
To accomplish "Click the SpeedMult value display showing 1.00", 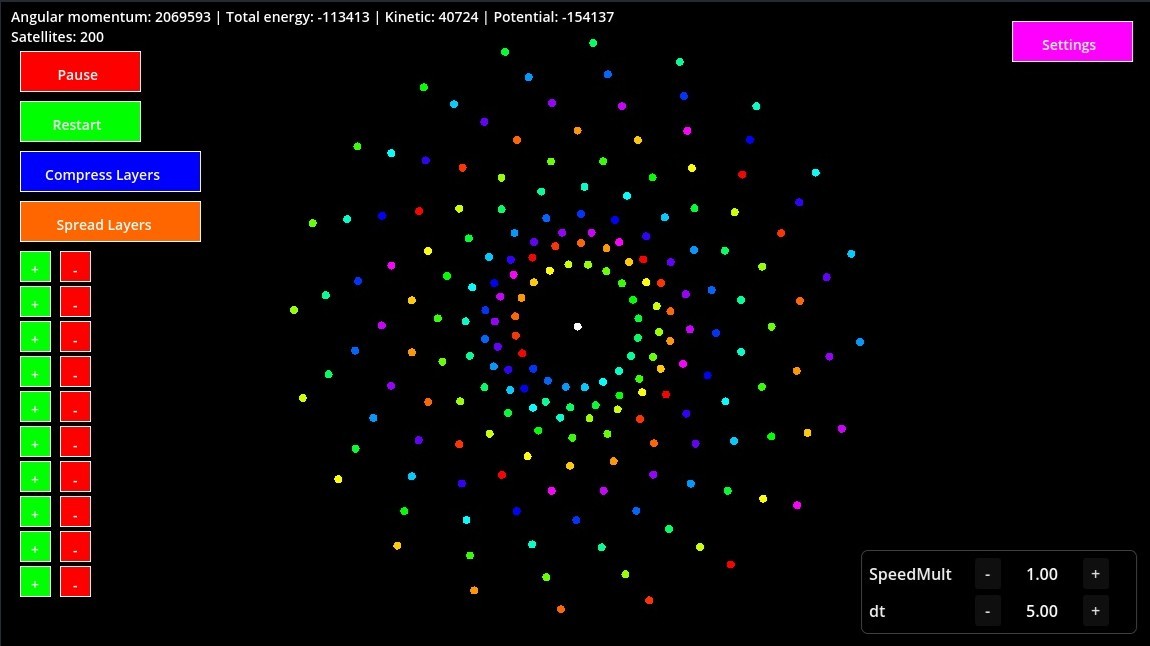I will point(1041,573).
